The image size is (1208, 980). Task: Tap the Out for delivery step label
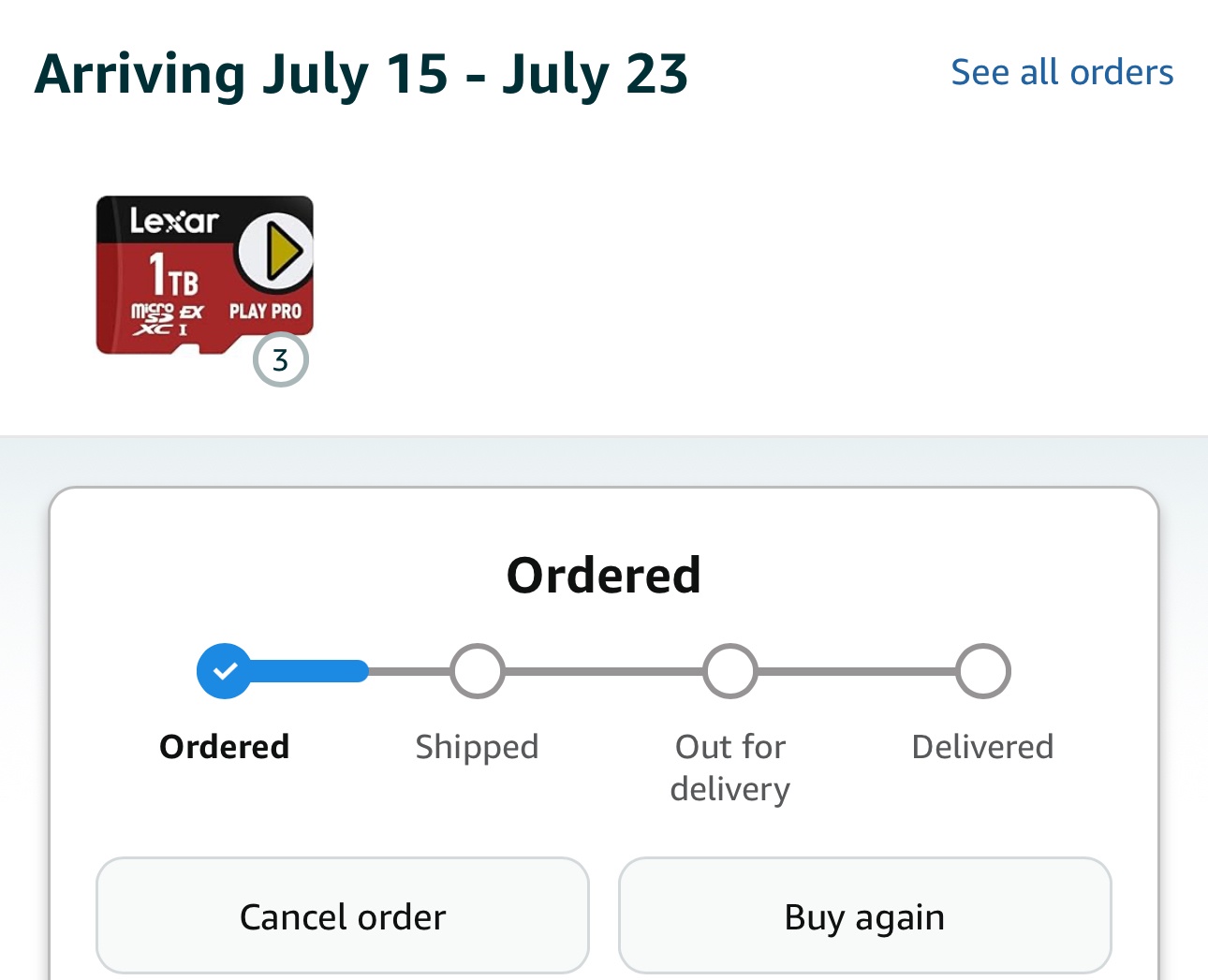pos(730,768)
